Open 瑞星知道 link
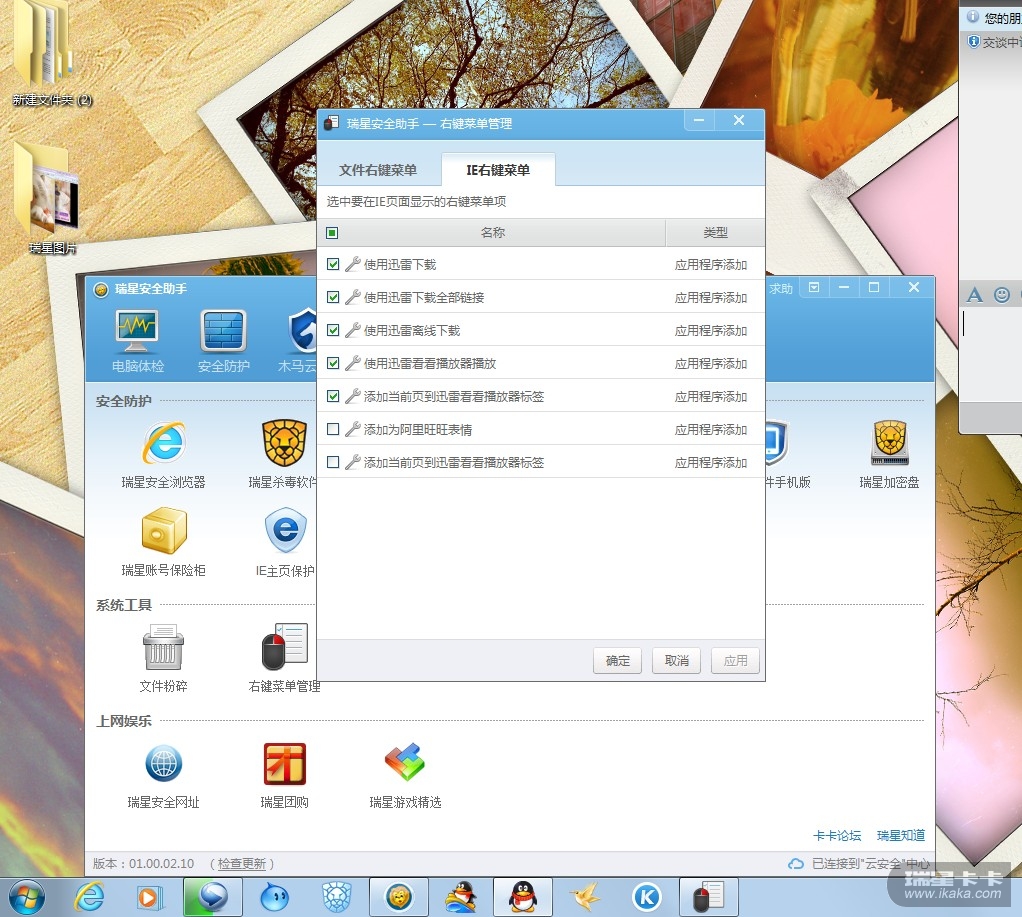The image size is (1022, 917). (x=901, y=836)
